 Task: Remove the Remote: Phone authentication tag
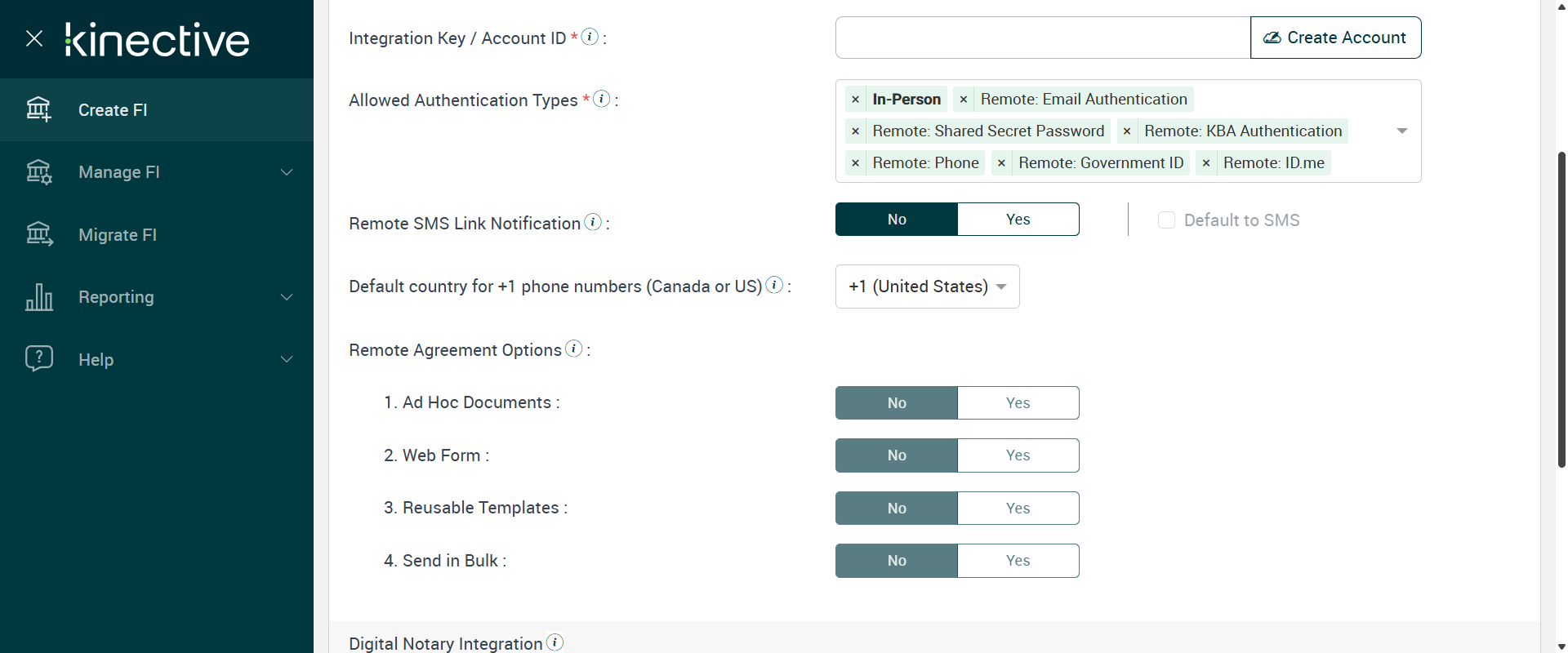tap(855, 163)
